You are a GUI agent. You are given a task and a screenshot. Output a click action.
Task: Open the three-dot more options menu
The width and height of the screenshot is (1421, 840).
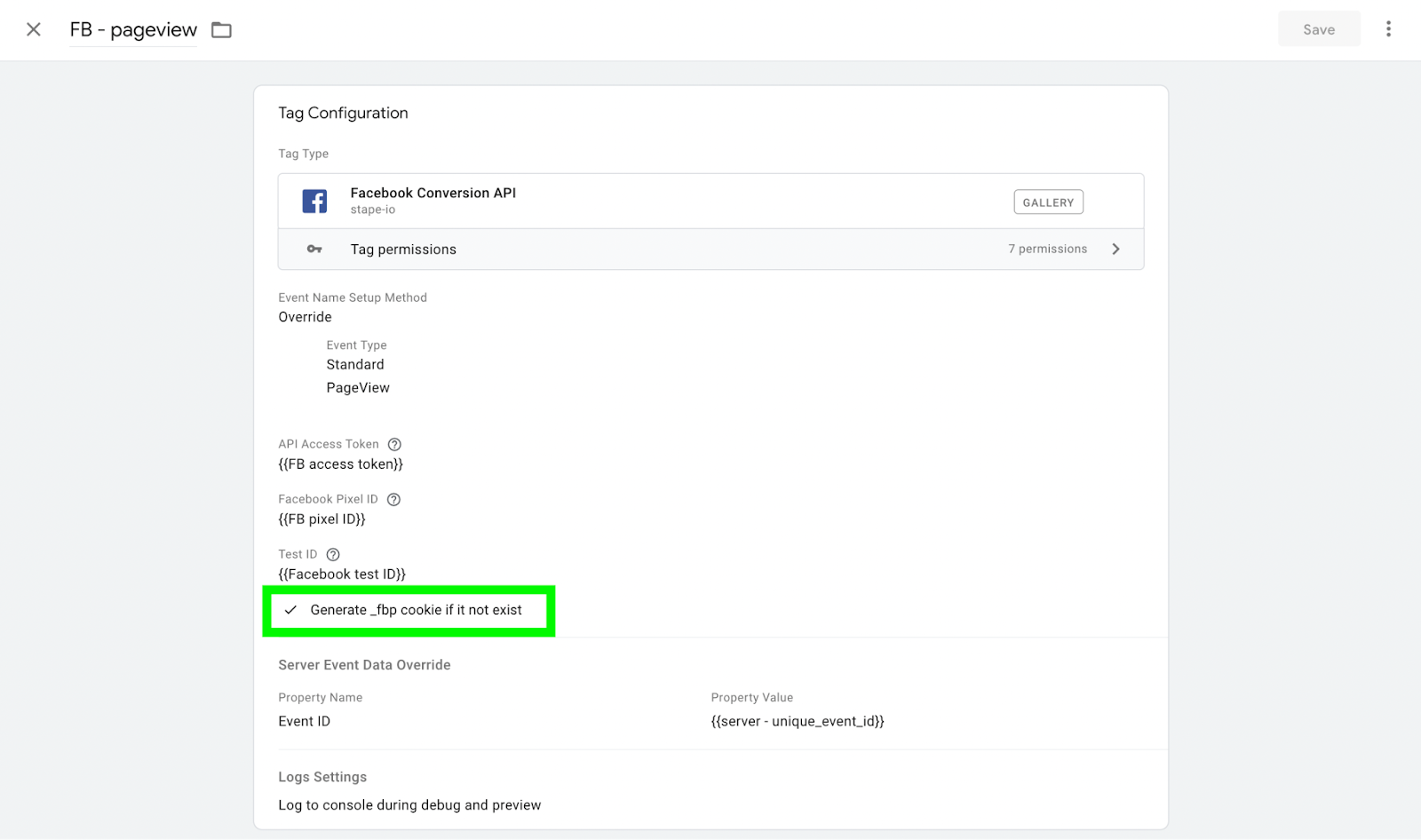[1388, 29]
